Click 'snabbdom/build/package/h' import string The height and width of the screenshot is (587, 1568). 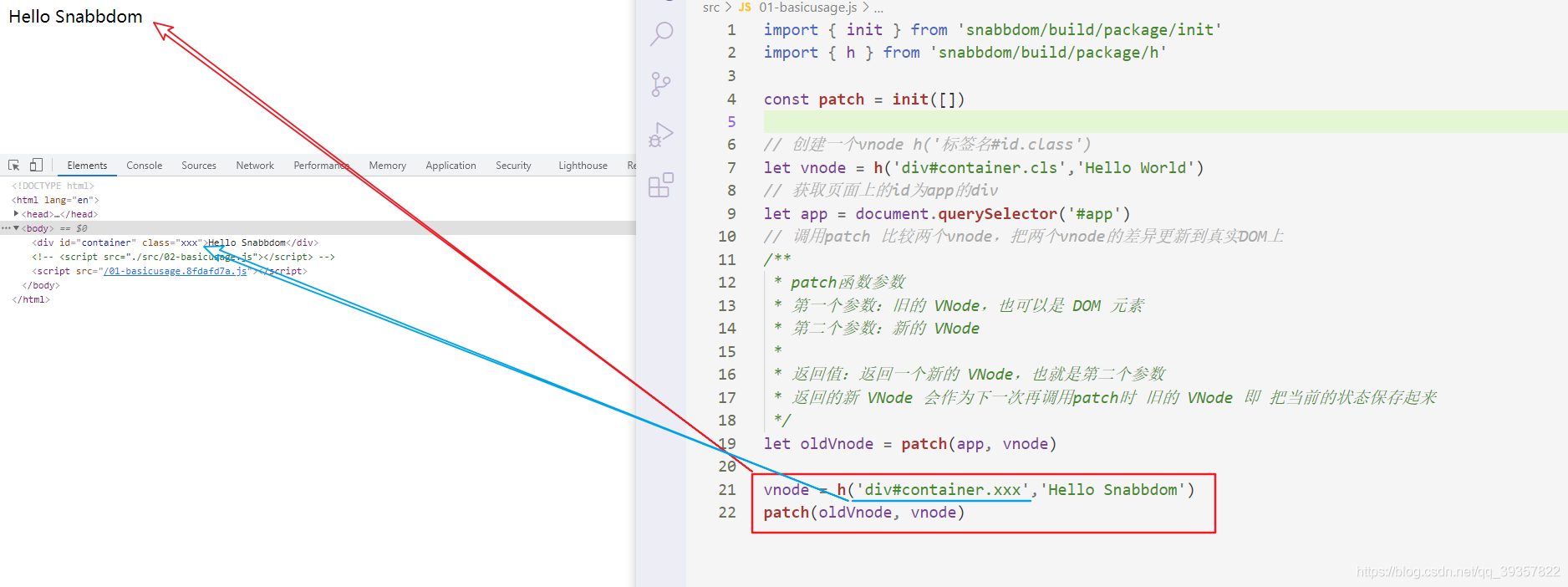[x=1048, y=53]
